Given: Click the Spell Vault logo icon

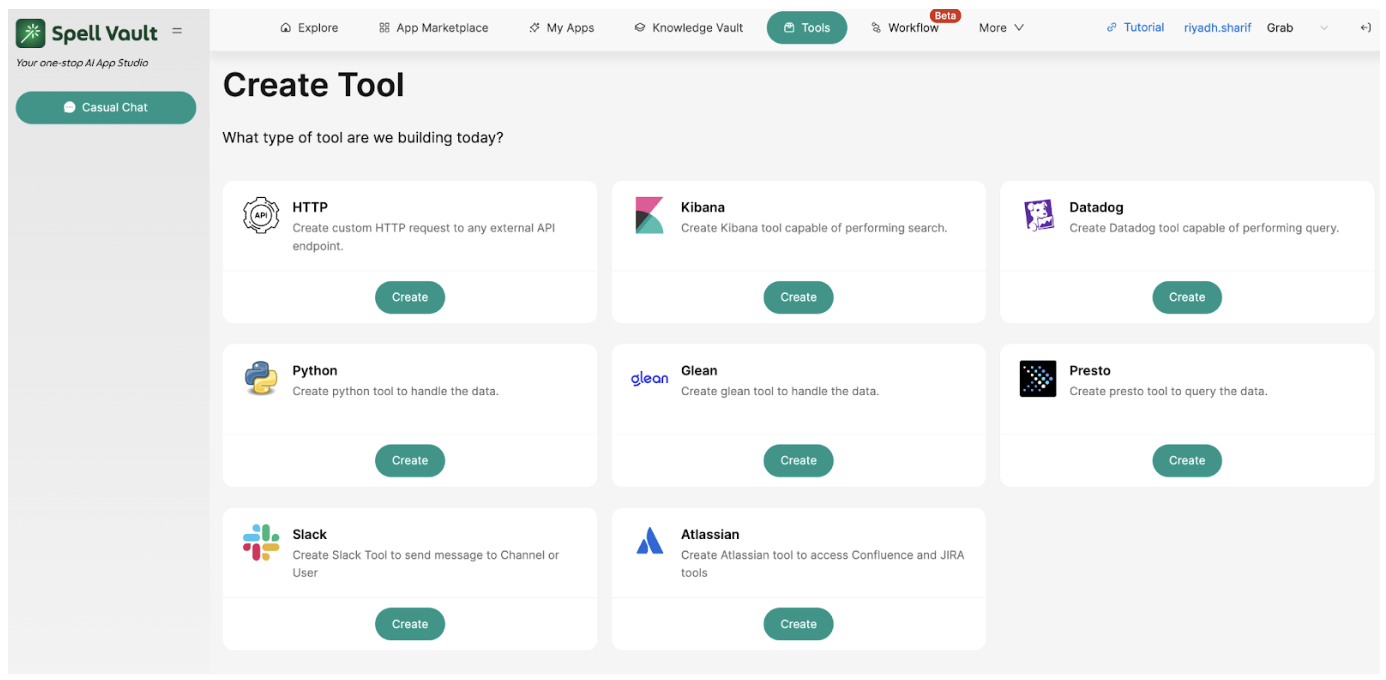Looking at the screenshot, I should [31, 33].
